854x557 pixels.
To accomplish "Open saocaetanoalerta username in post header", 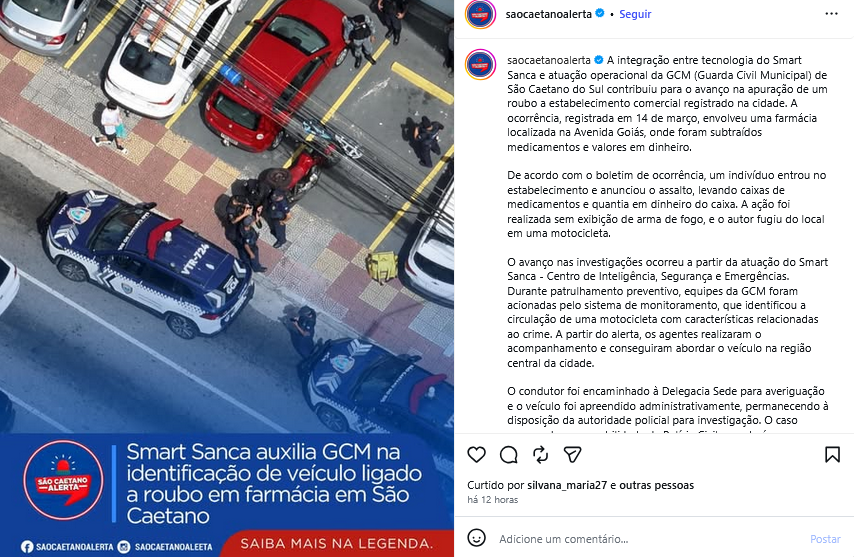I will [x=548, y=14].
